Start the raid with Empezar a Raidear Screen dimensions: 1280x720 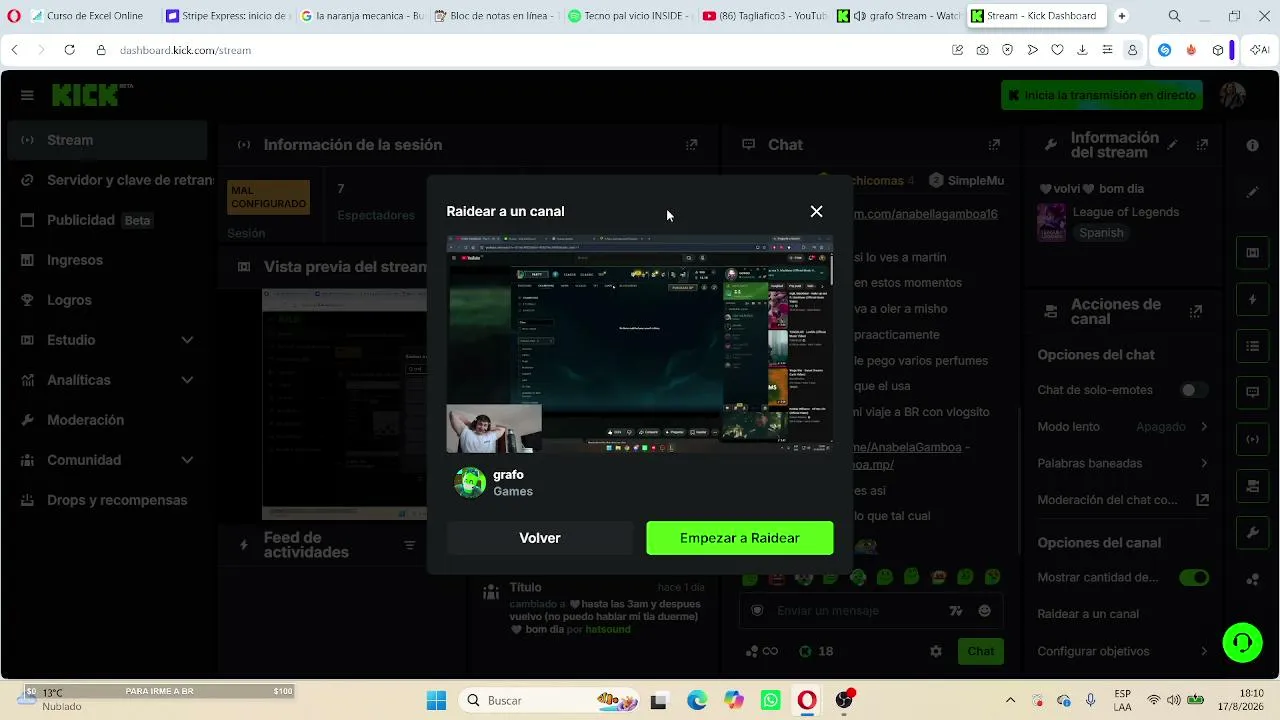[740, 538]
